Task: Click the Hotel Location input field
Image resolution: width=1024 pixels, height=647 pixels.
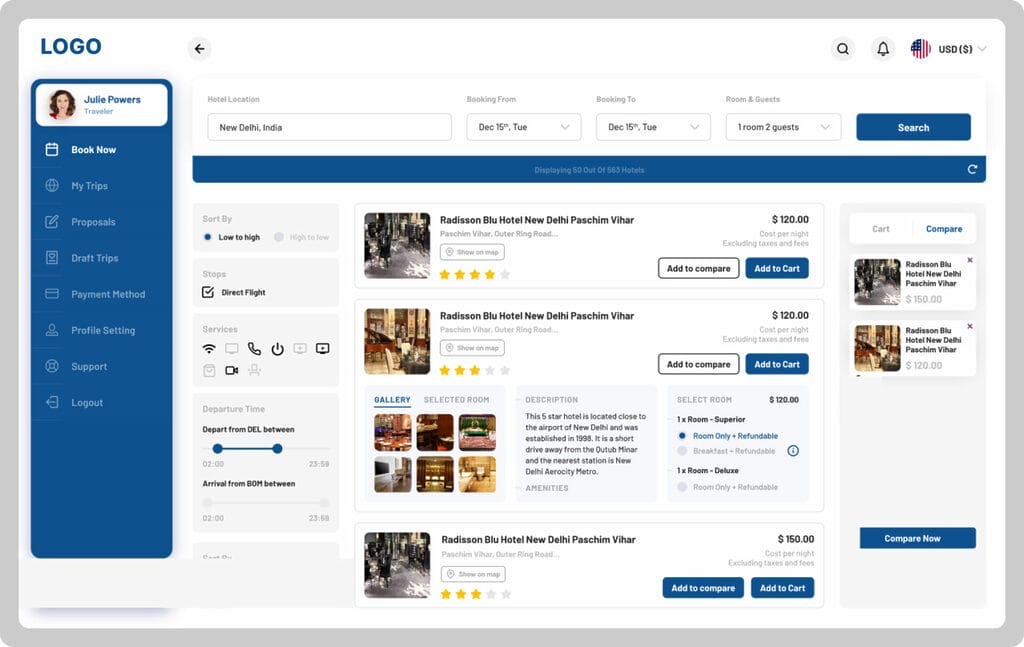Action: [x=329, y=127]
